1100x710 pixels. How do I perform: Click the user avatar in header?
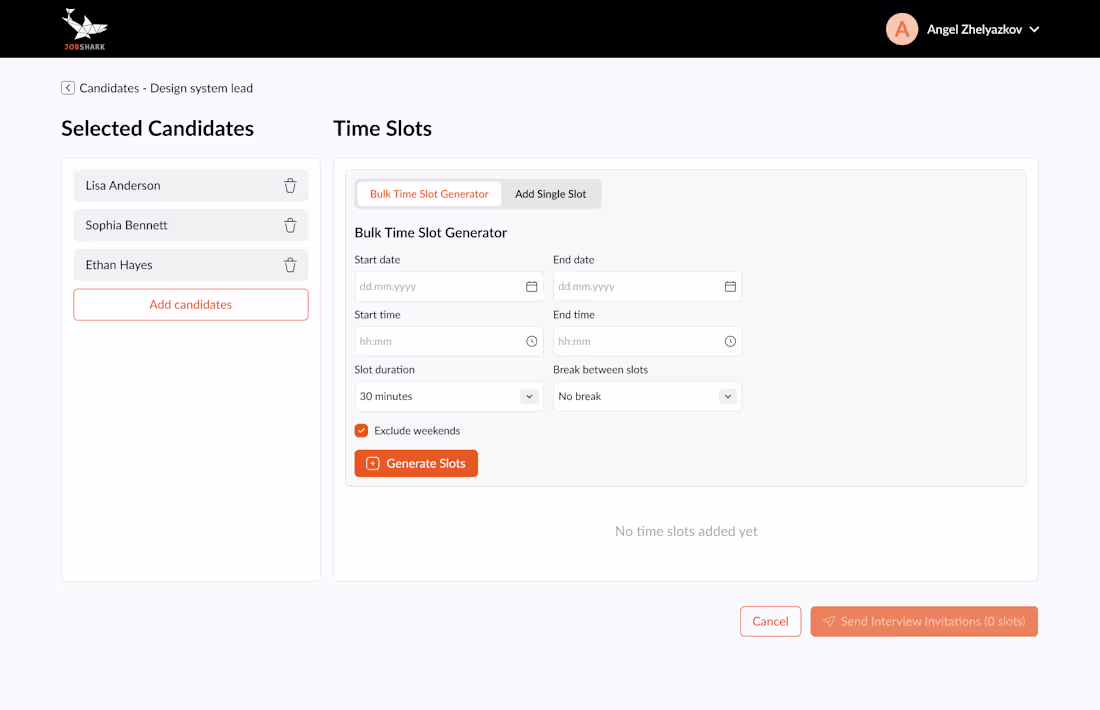click(902, 29)
